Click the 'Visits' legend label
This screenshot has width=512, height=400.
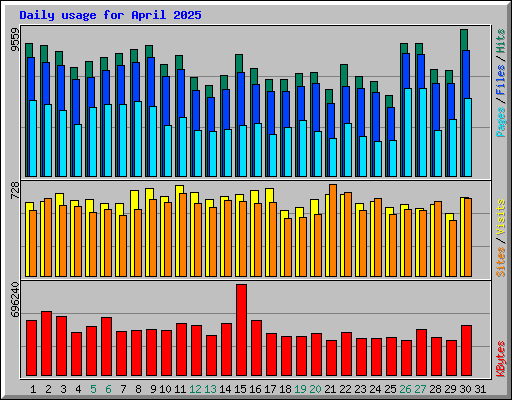(x=501, y=218)
